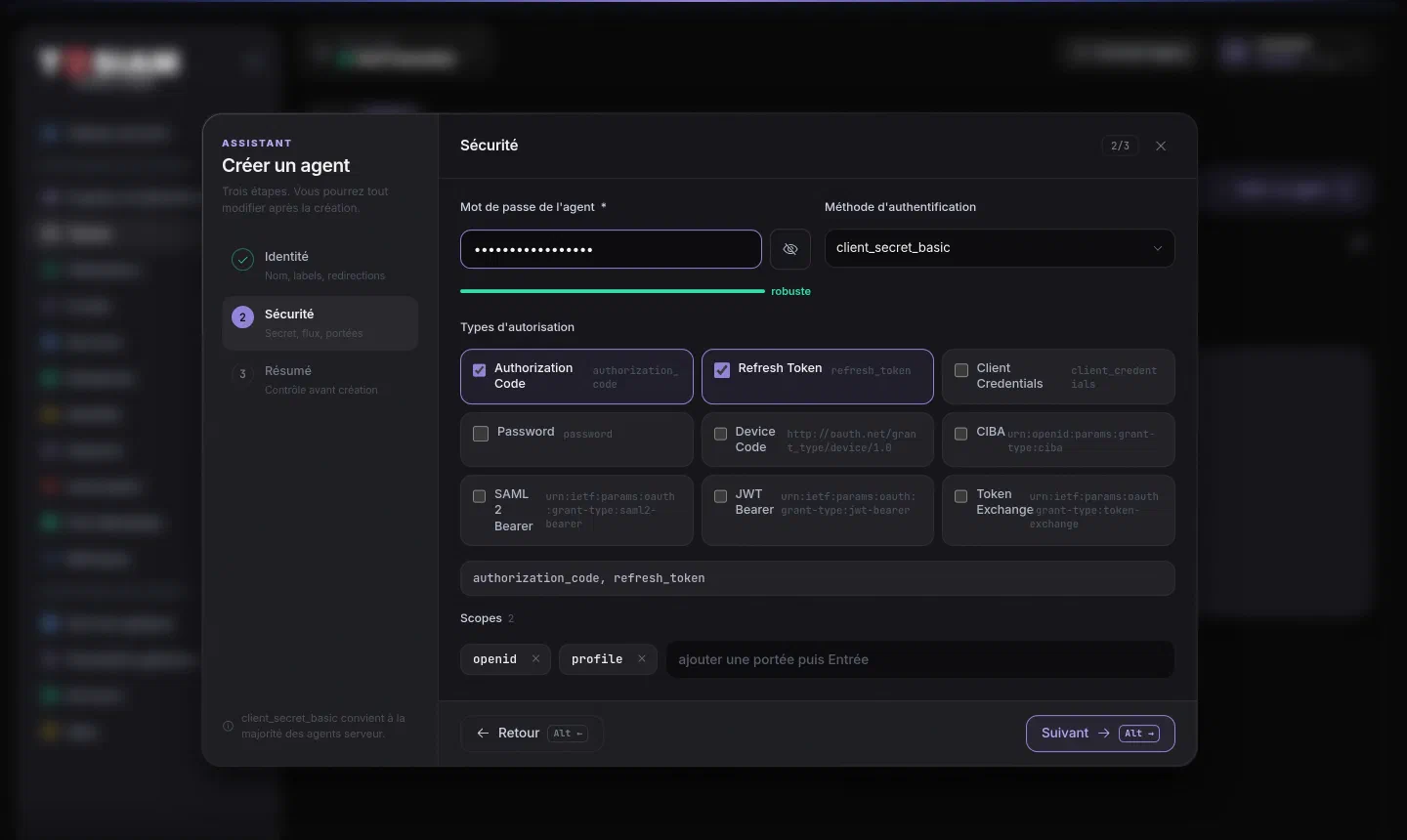
Task: Go to the Identité step
Action: (320, 265)
